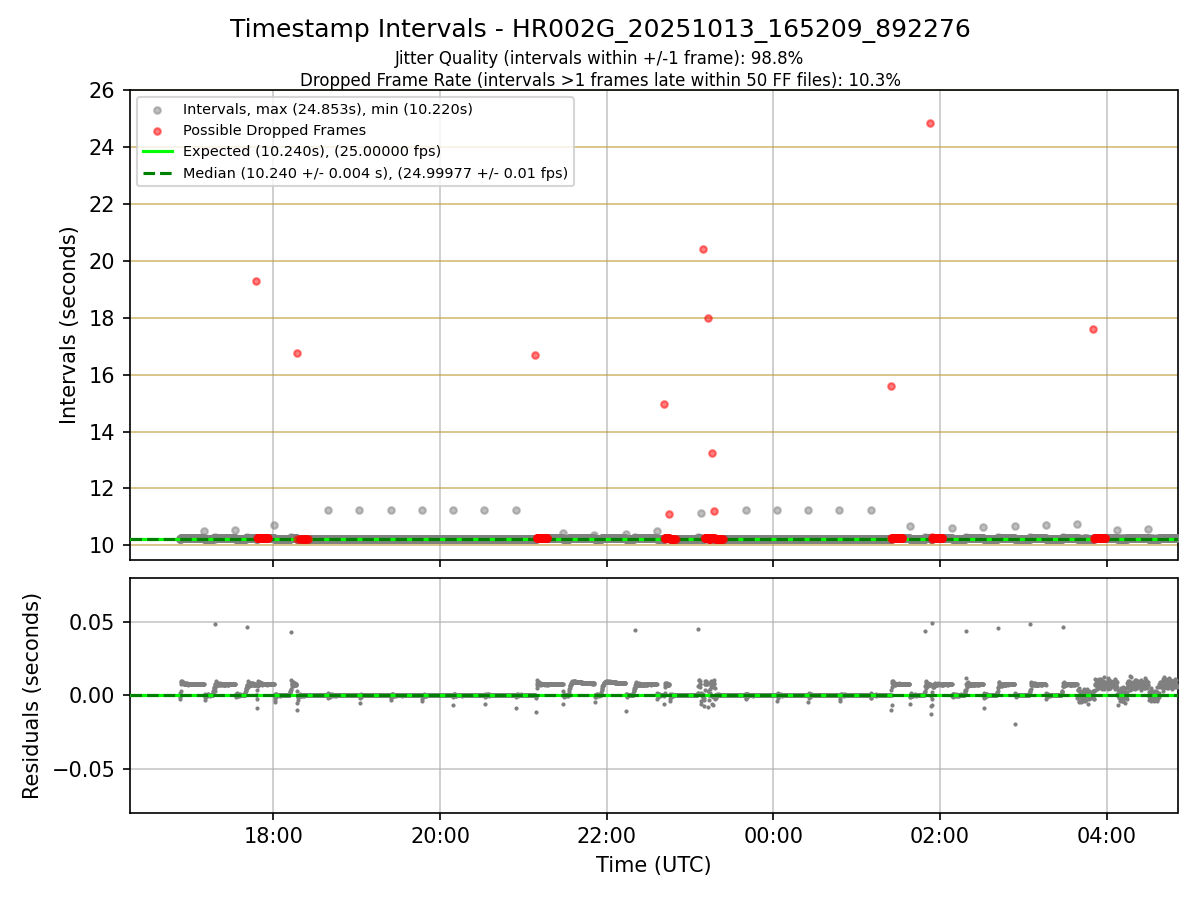Viewport: 1200px width, 900px height.
Task: Click legend entry 'Median (10.240 +/- 0.004 s)'
Action: click(x=375, y=173)
